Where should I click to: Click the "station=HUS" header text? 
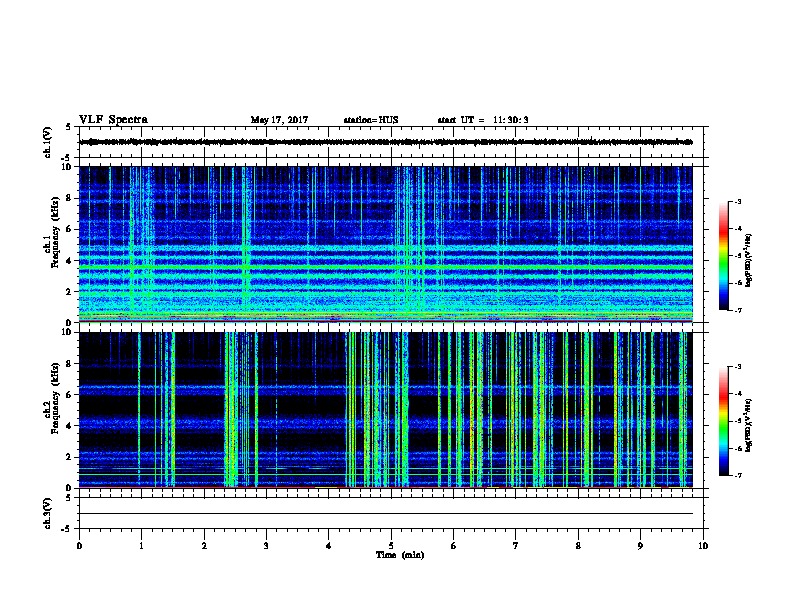371,120
